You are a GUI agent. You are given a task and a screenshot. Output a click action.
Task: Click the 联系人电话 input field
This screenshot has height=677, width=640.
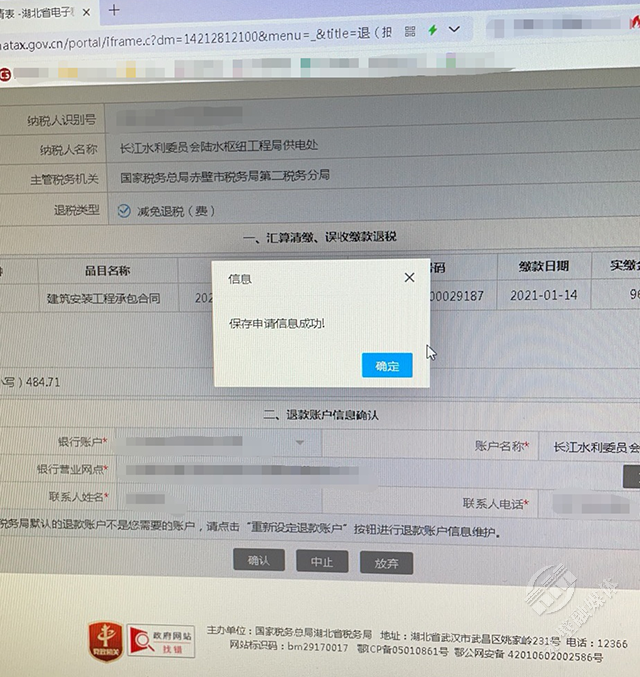pos(591,505)
